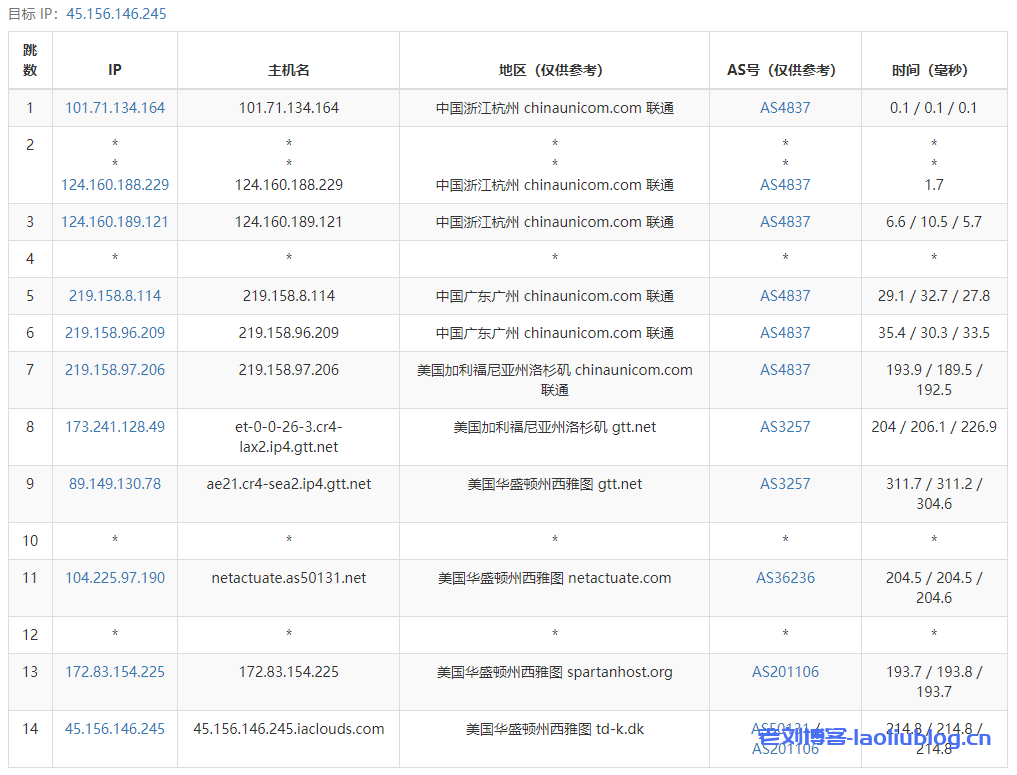The image size is (1017, 775).
Task: Click the IP column header
Action: 114,69
